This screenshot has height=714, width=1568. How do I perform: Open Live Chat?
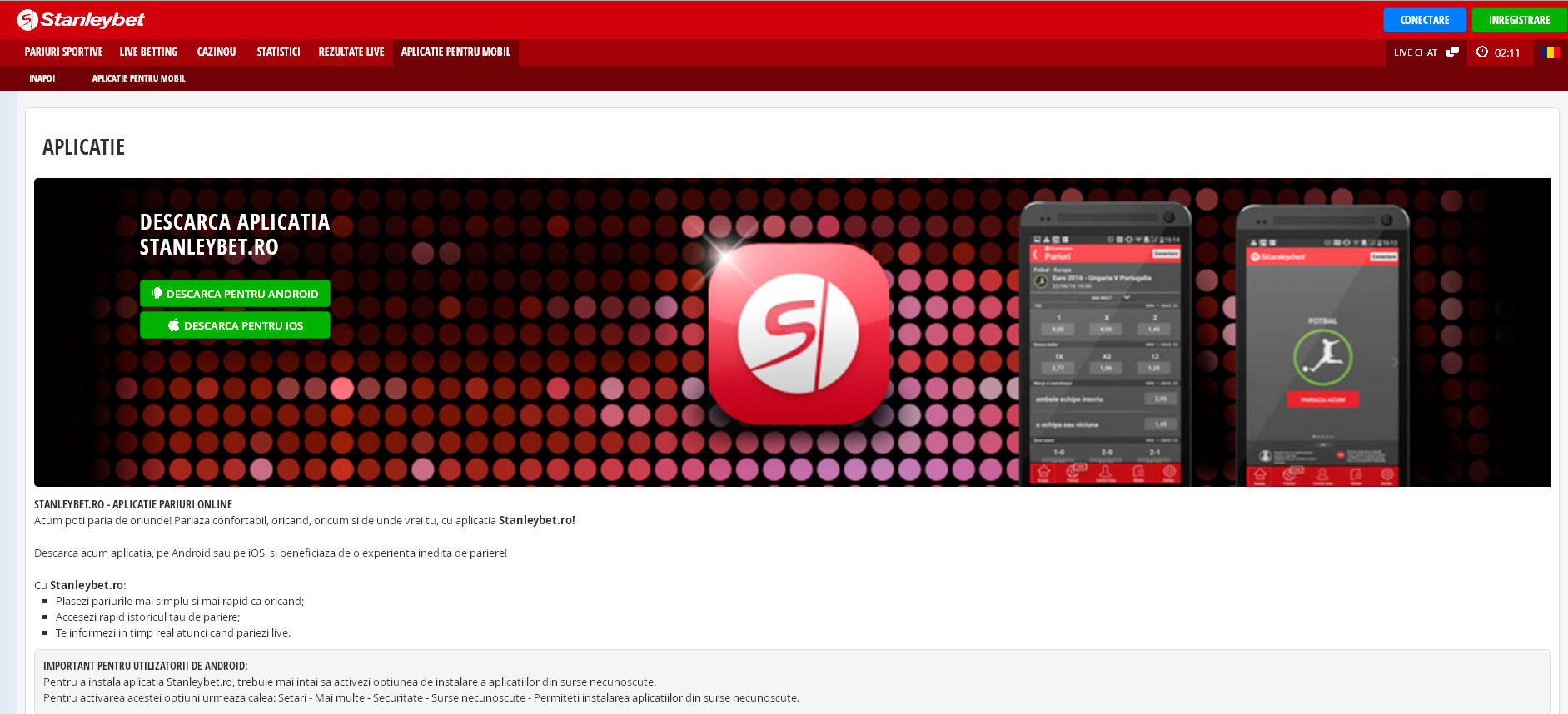point(1426,52)
